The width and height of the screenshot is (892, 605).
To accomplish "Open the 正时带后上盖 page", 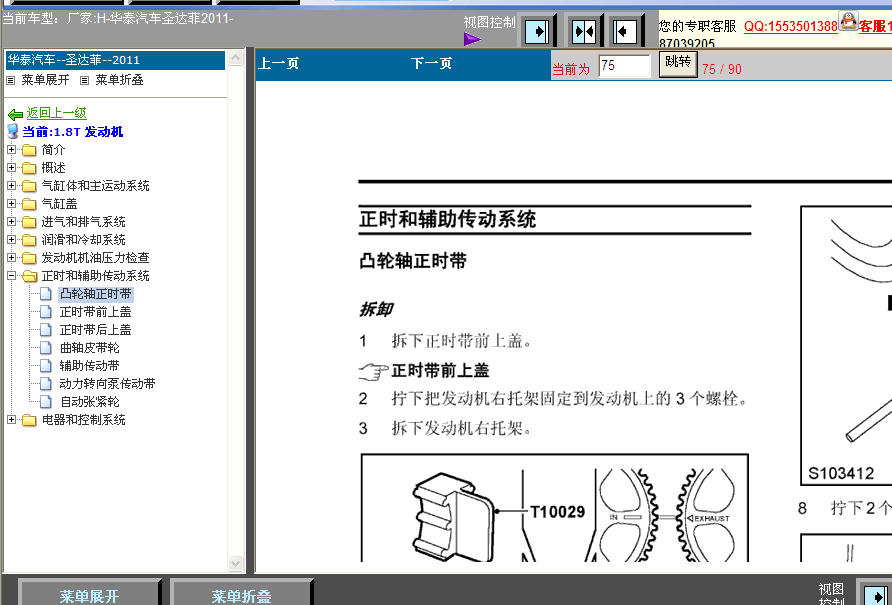I will click(96, 330).
